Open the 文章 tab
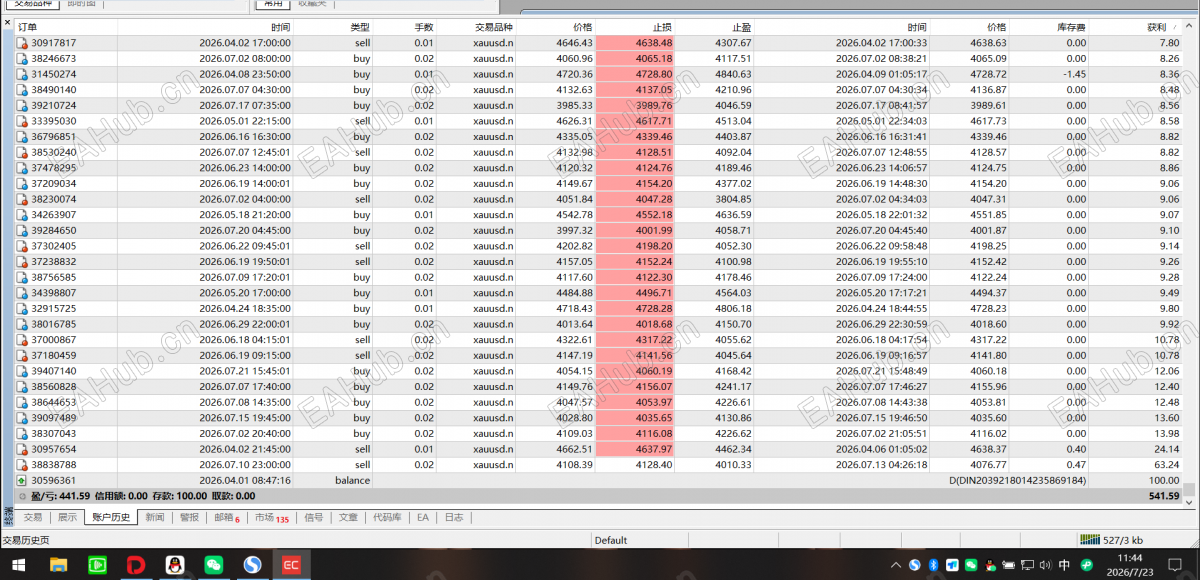1200x580 pixels. pos(348,518)
